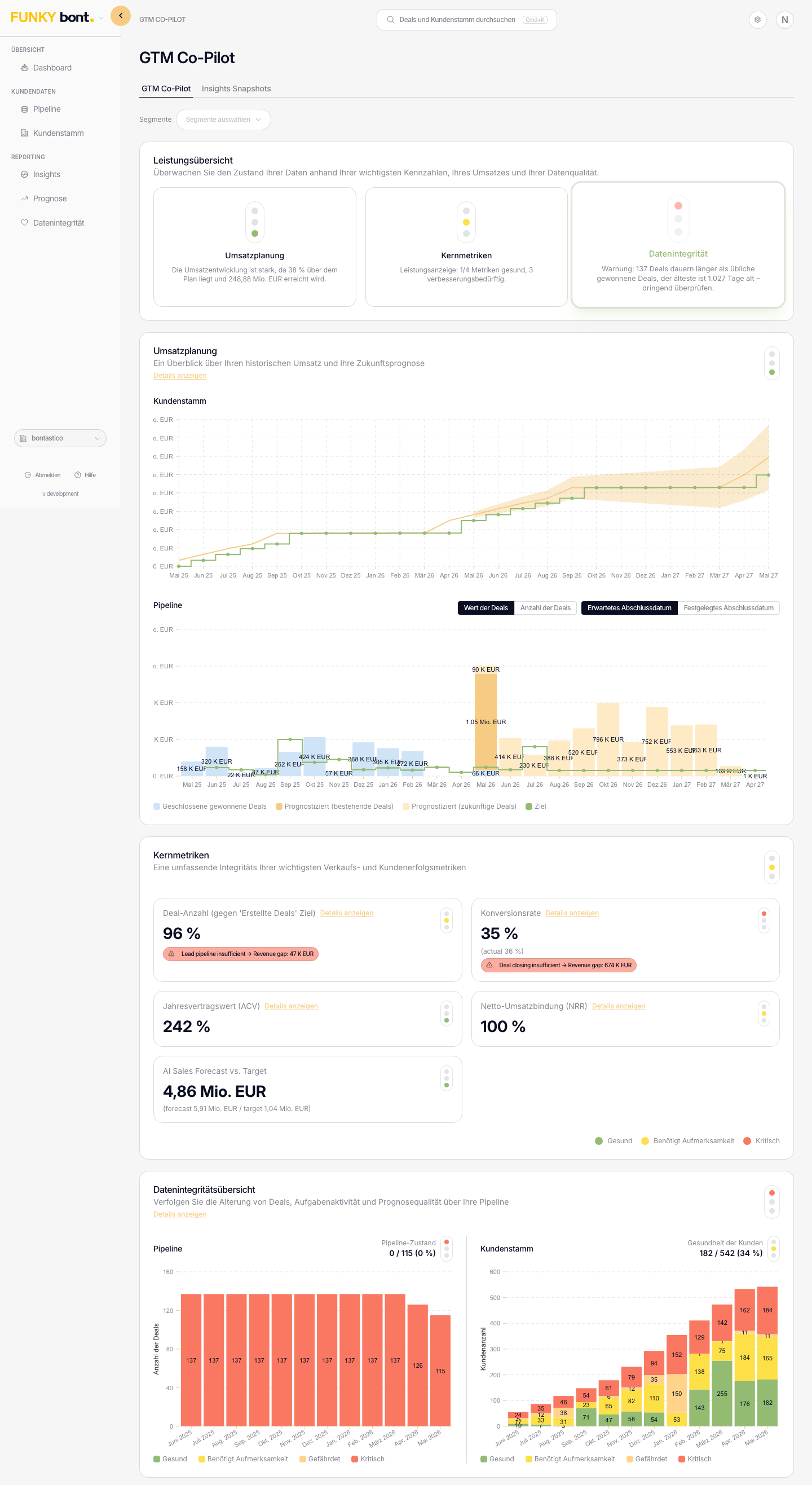Click status light on Jahresvertragswert card
Viewport: 812px width, 1485px height.
[x=446, y=1013]
